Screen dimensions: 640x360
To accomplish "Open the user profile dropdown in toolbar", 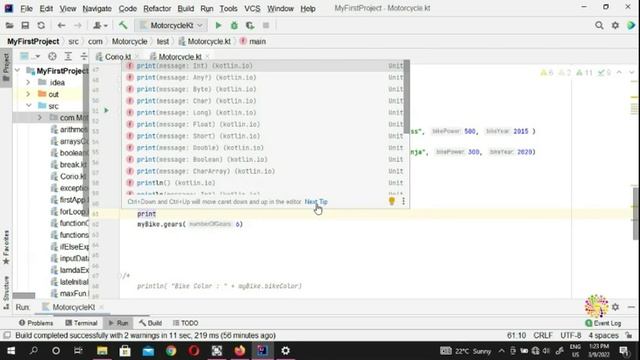I will 100,25.
